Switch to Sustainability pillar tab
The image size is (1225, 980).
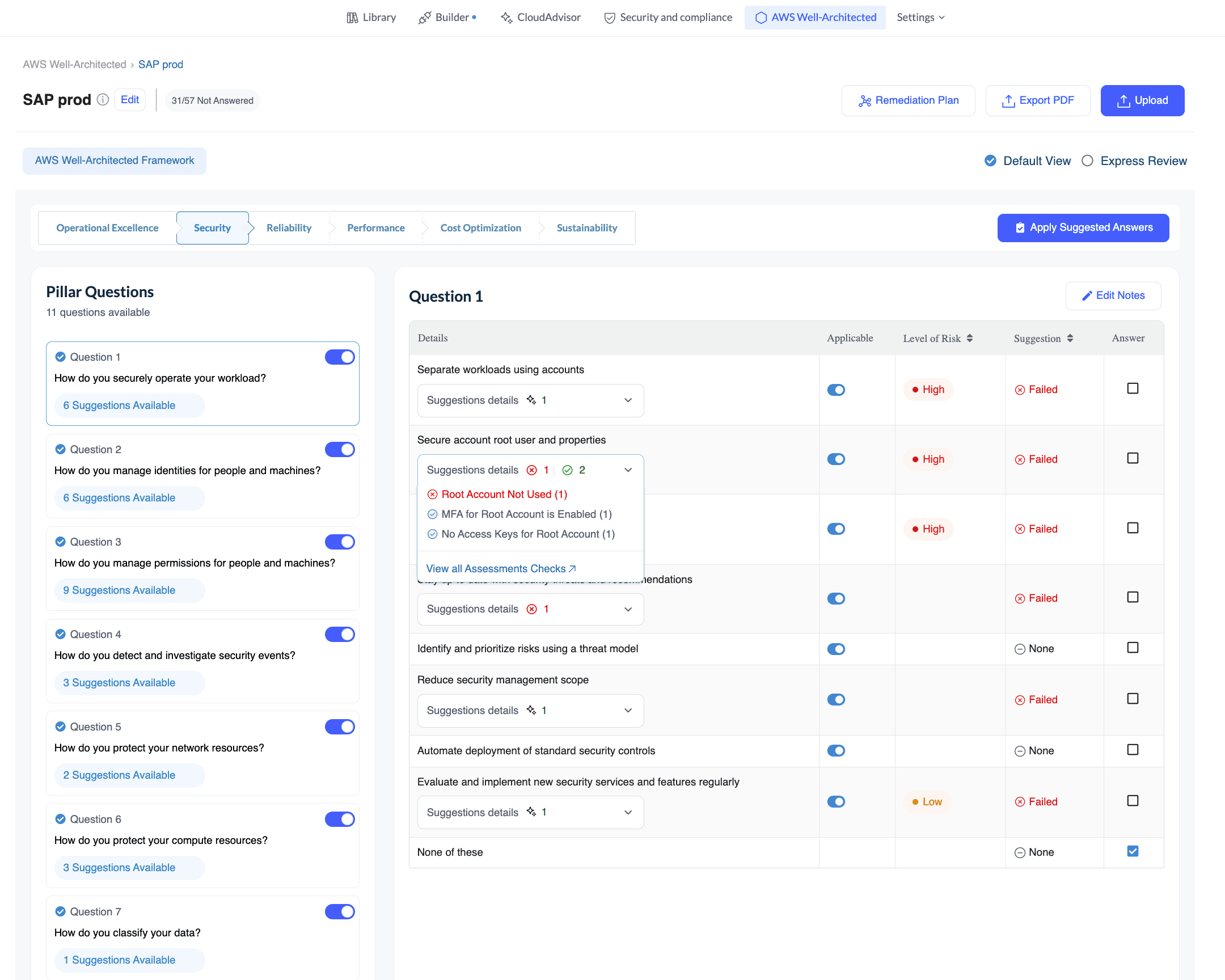pos(587,228)
